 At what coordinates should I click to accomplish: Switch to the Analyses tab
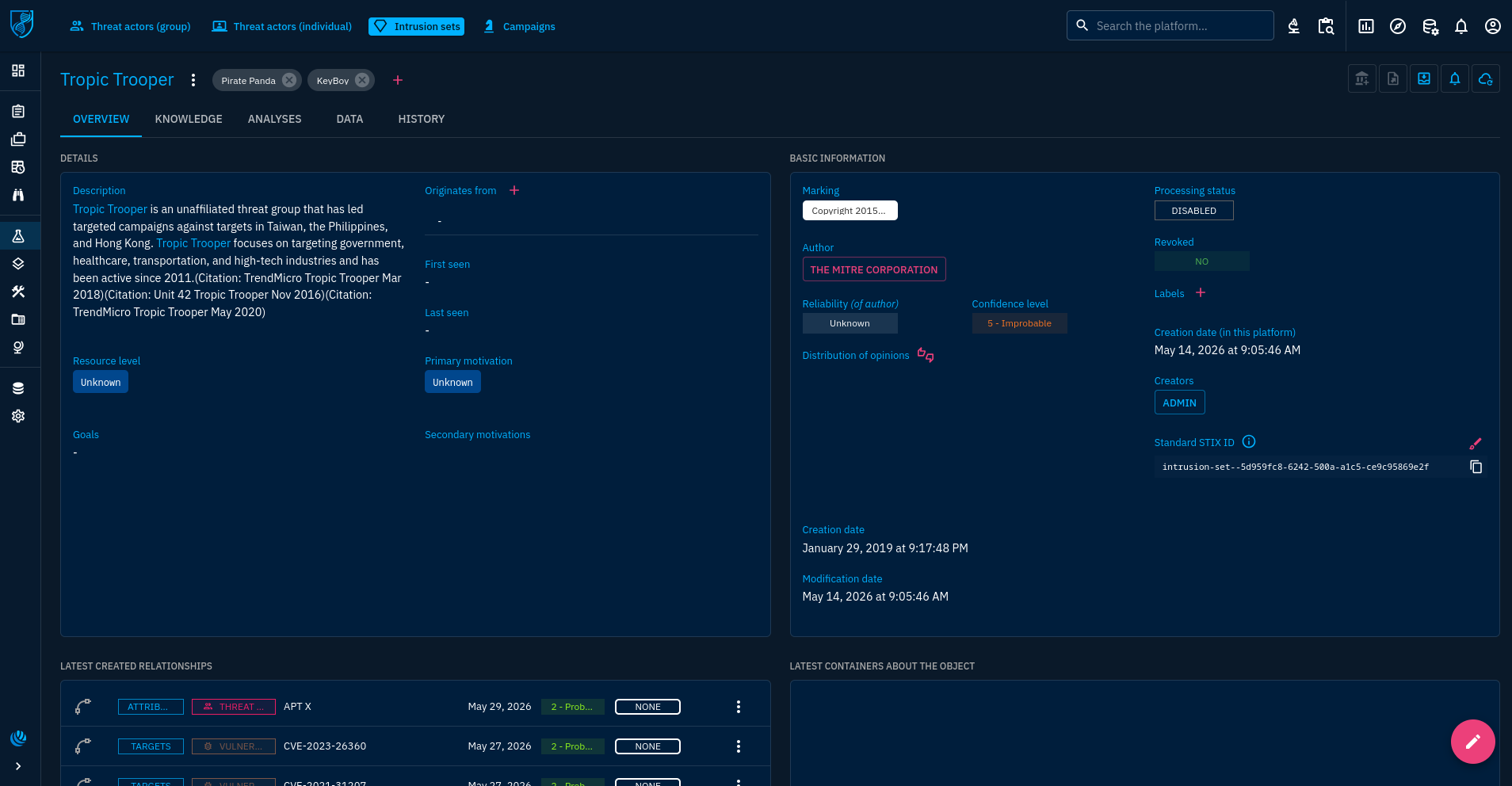[x=275, y=119]
